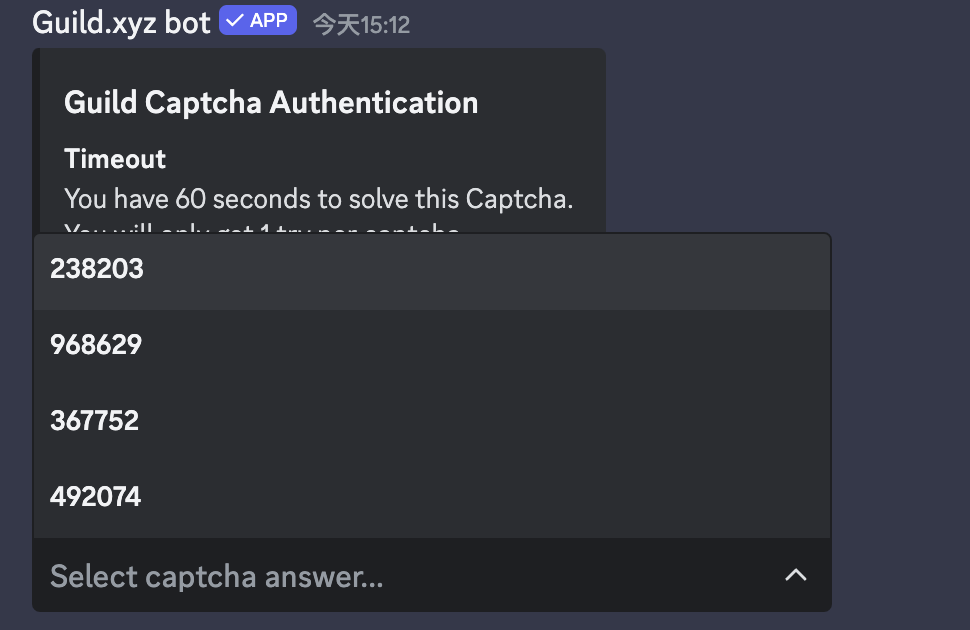This screenshot has height=630, width=970.
Task: Click the Guild.xyz bot username
Action: click(x=120, y=20)
